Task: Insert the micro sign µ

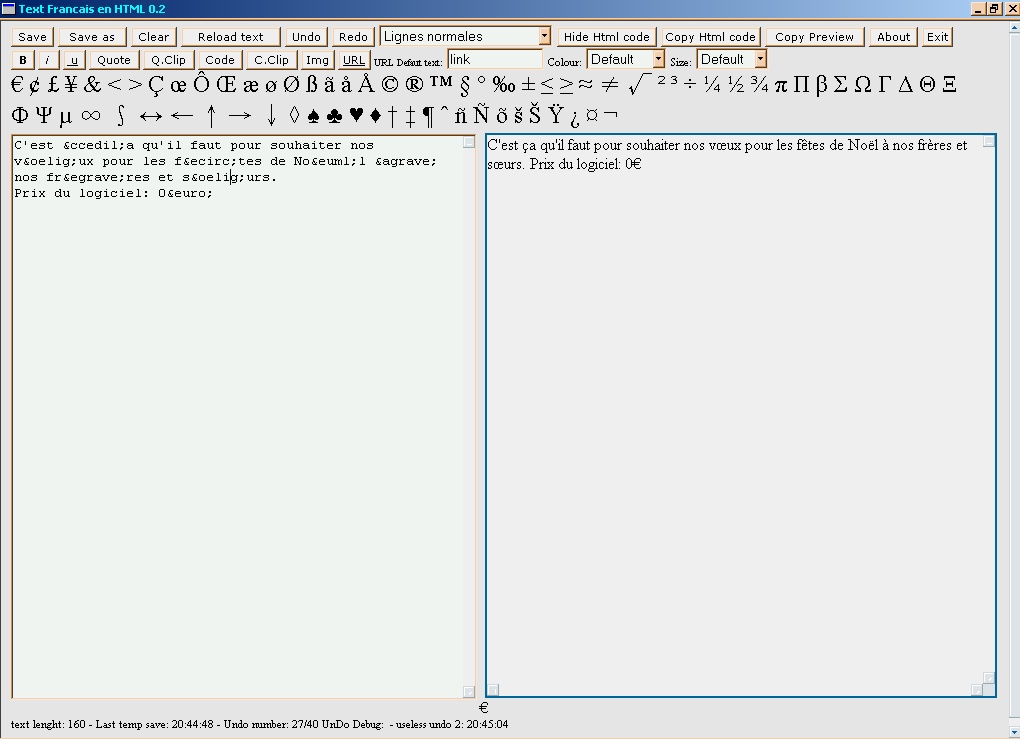Action: point(65,118)
